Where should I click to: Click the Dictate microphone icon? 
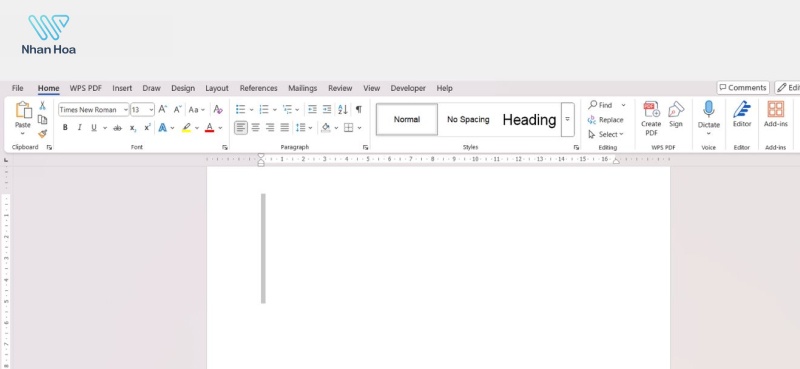tap(708, 109)
